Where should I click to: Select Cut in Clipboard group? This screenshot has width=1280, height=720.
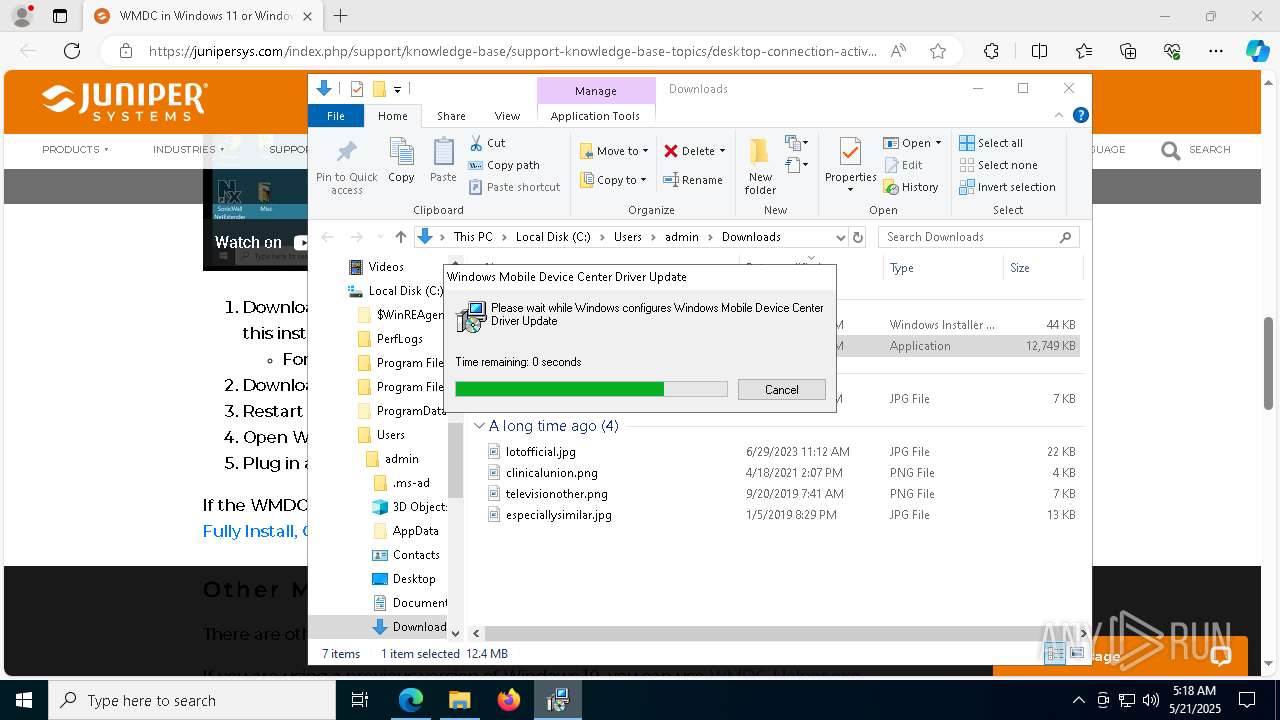(487, 143)
